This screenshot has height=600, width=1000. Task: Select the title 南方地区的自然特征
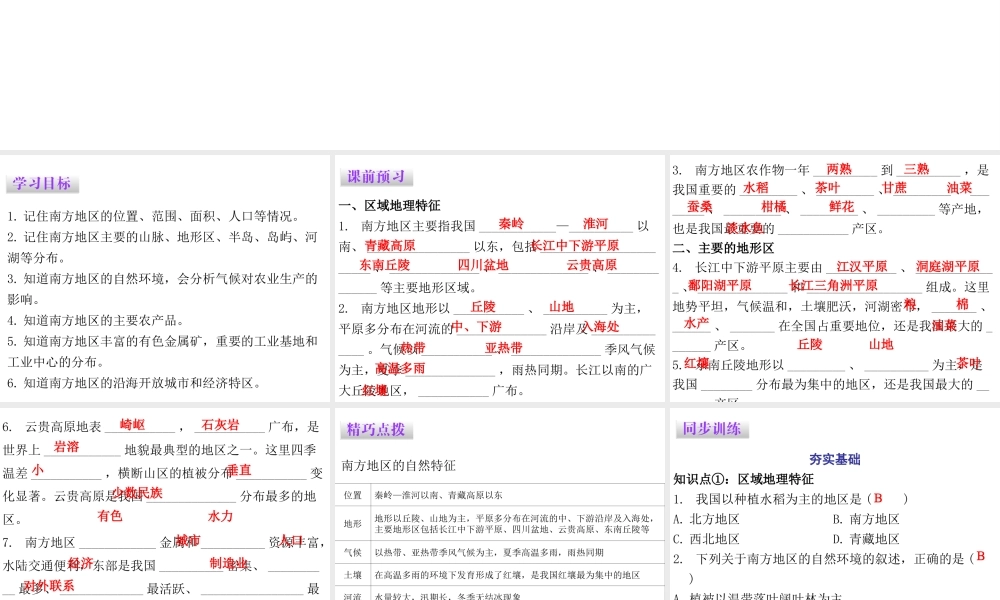(x=399, y=465)
